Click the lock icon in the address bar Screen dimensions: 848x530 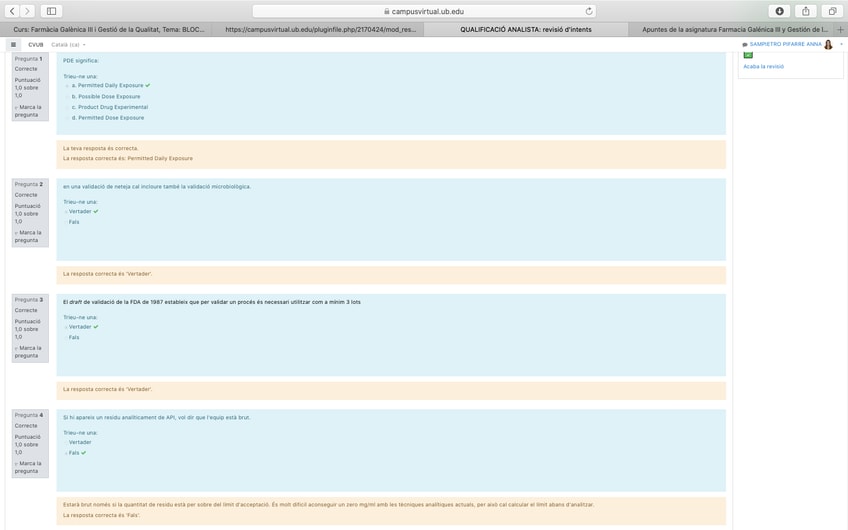(387, 11)
